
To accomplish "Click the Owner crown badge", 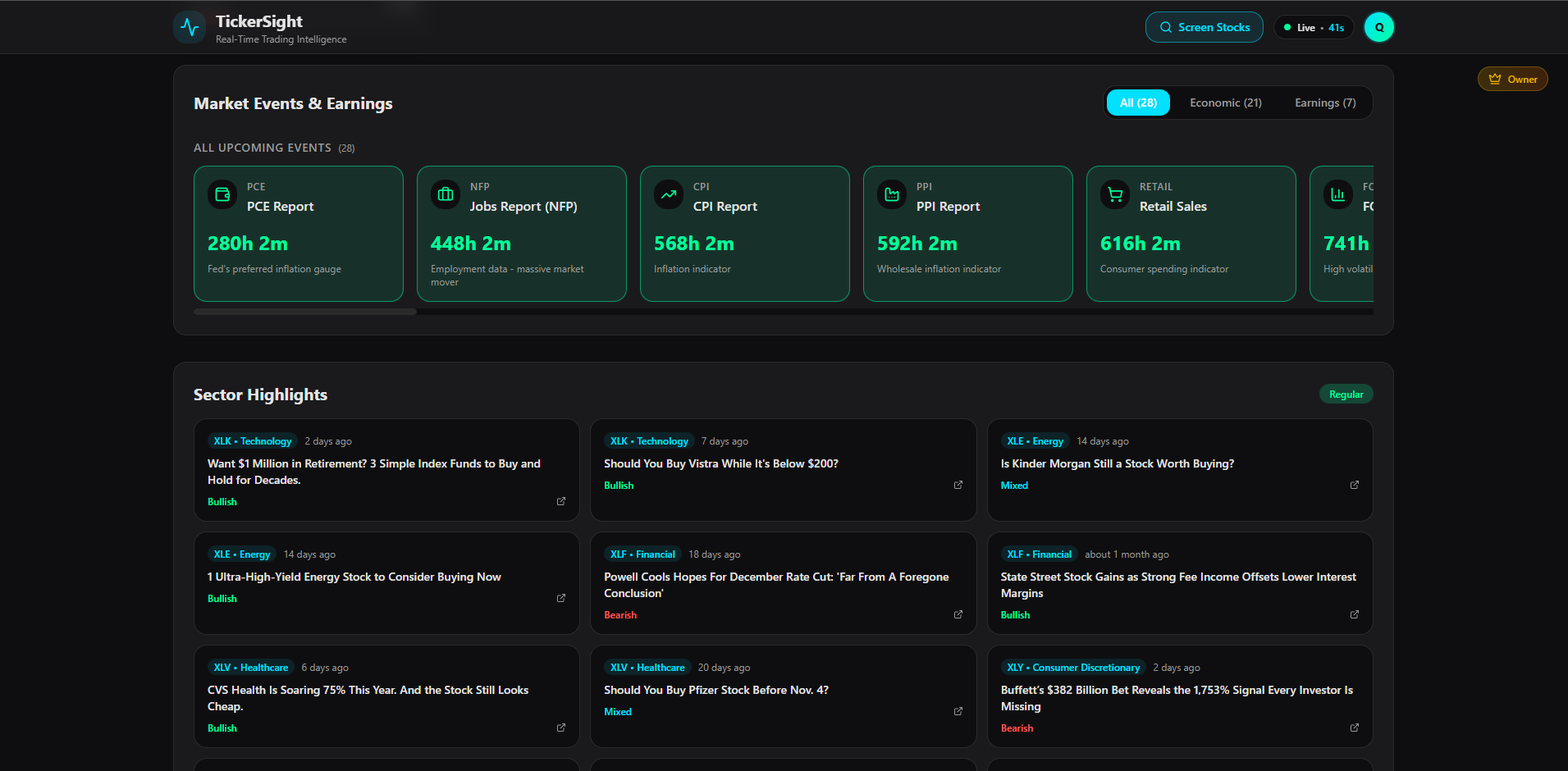I will click(x=1513, y=80).
